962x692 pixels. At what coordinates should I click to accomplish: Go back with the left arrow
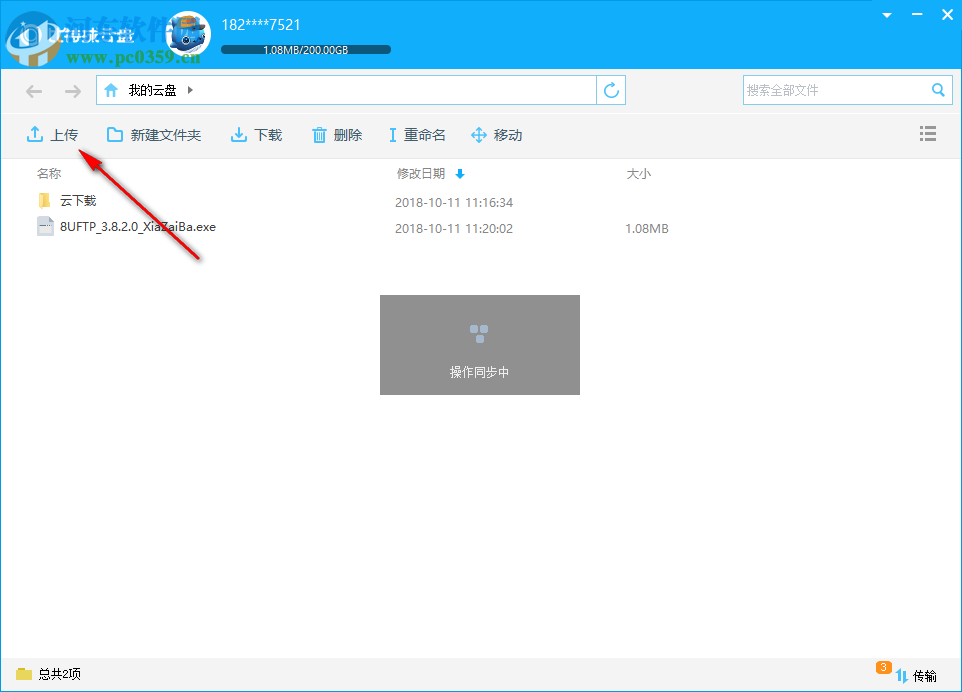point(34,91)
